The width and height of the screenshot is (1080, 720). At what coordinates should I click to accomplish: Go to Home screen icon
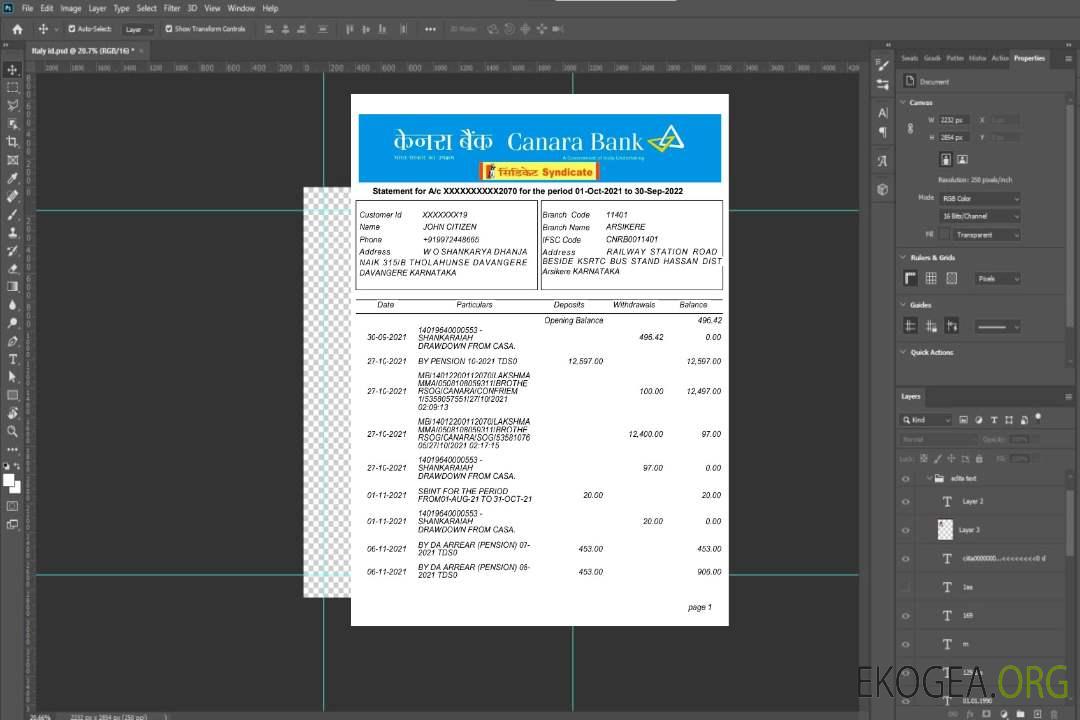tap(17, 29)
